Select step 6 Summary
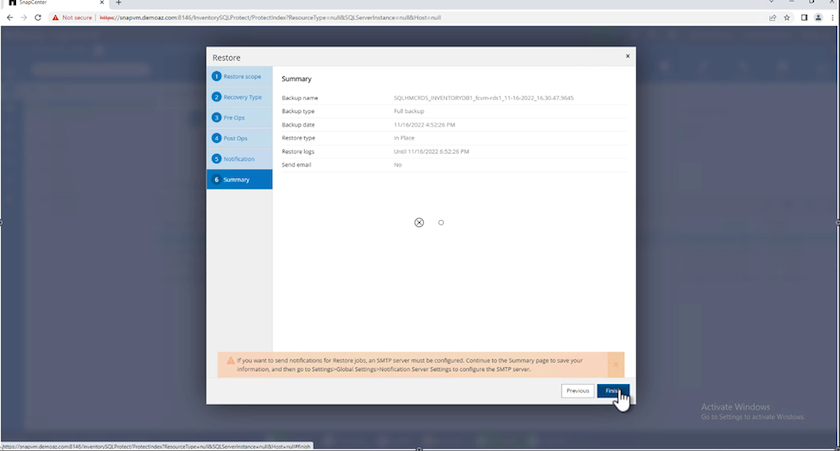The image size is (840, 451). [x=239, y=179]
